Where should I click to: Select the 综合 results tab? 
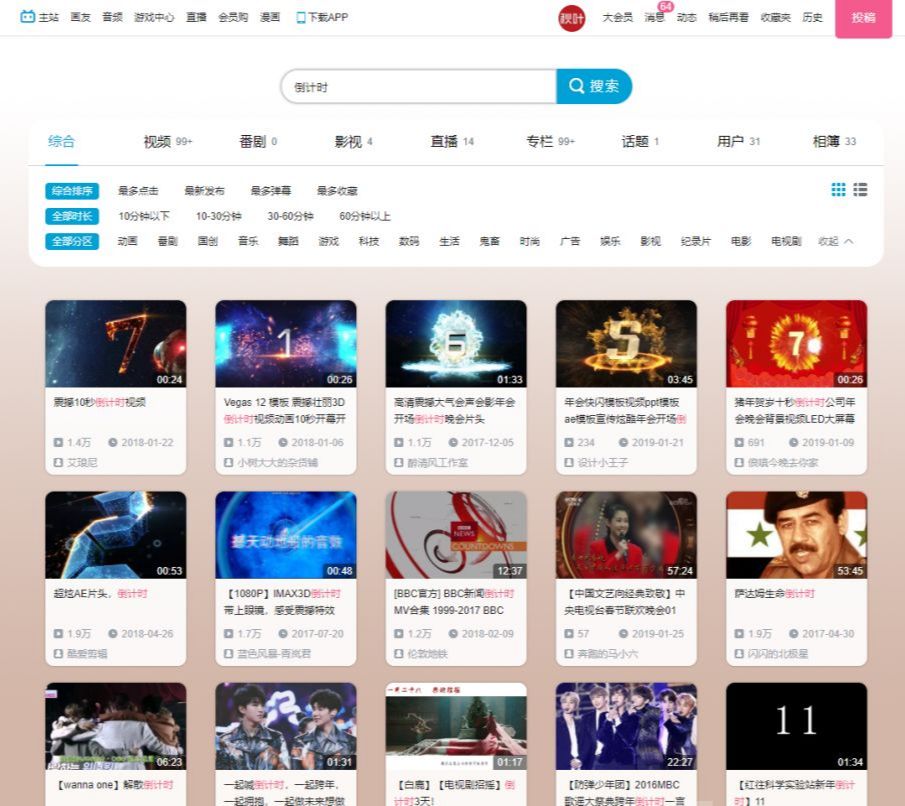[x=61, y=141]
